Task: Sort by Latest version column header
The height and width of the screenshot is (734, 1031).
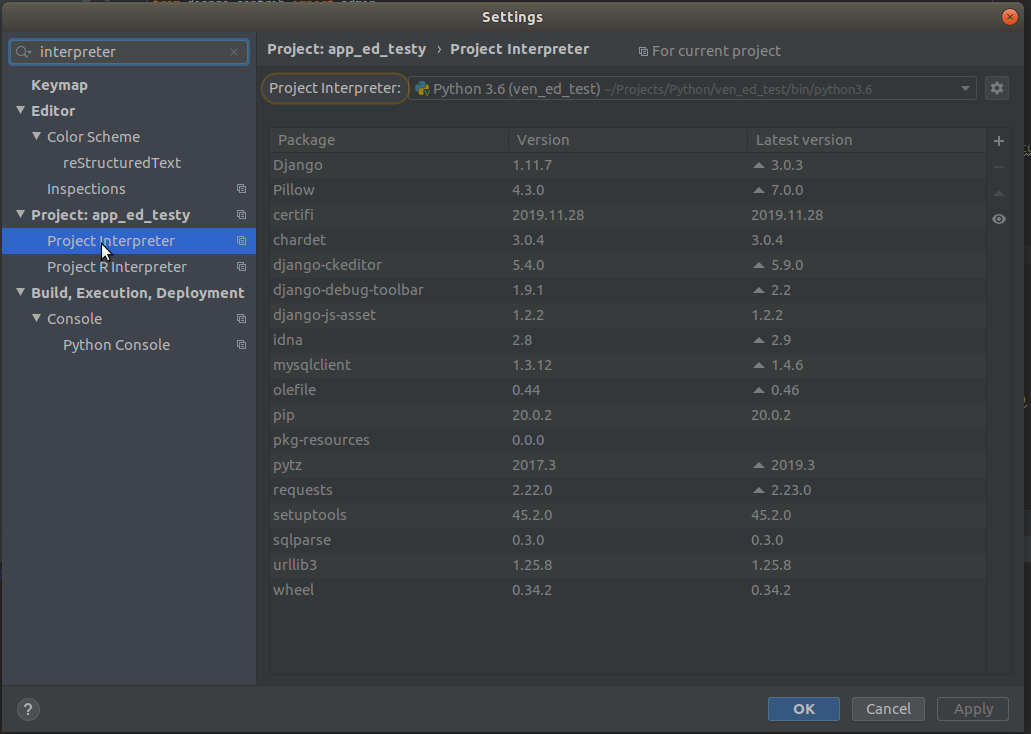Action: click(866, 140)
